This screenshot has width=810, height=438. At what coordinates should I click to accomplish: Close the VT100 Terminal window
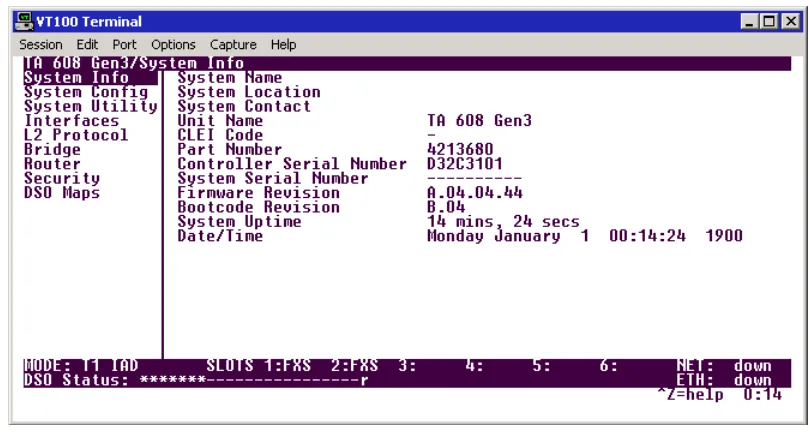point(791,22)
